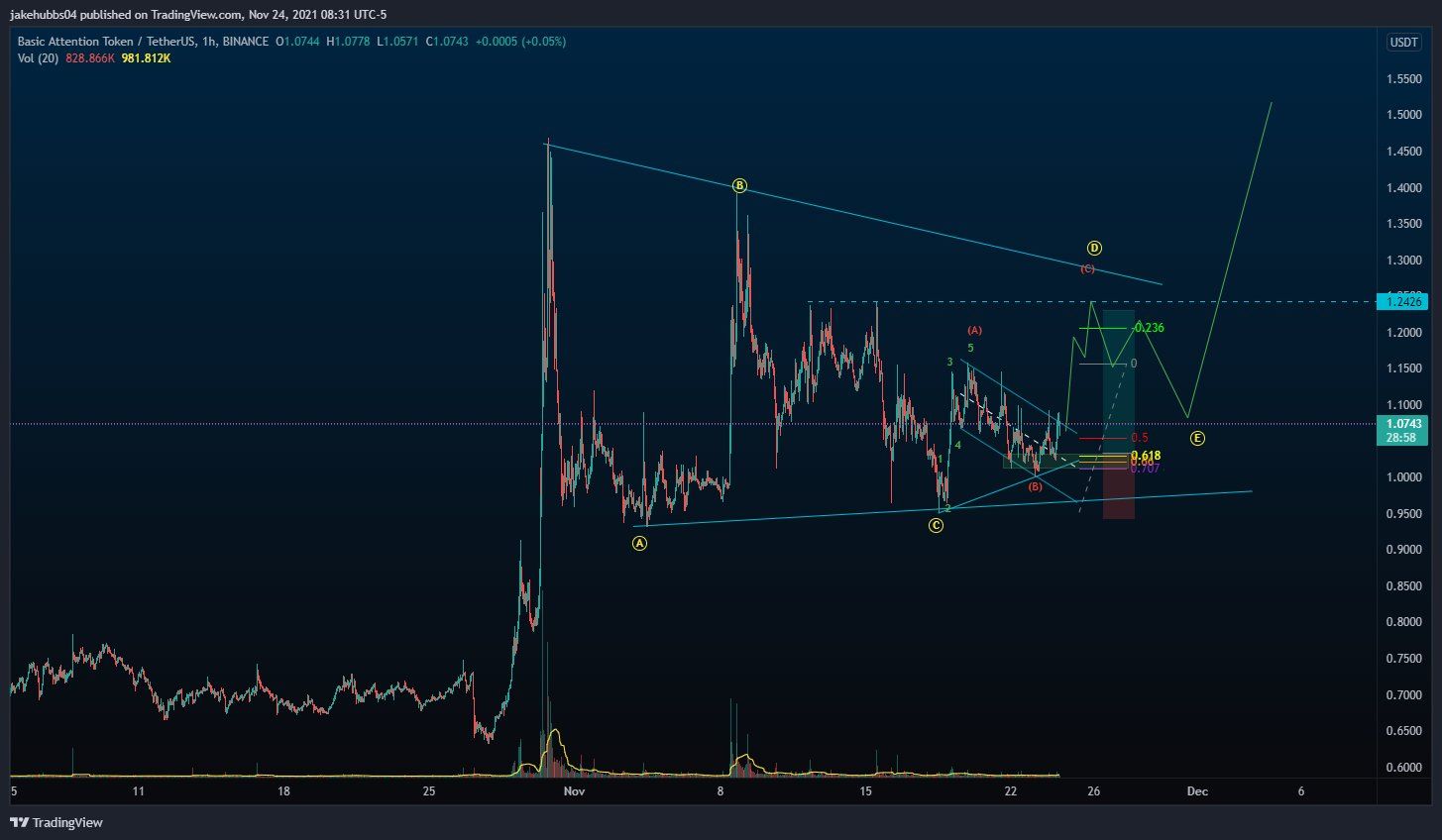
Task: Click the 0.9000 price axis label
Action: 1402,550
